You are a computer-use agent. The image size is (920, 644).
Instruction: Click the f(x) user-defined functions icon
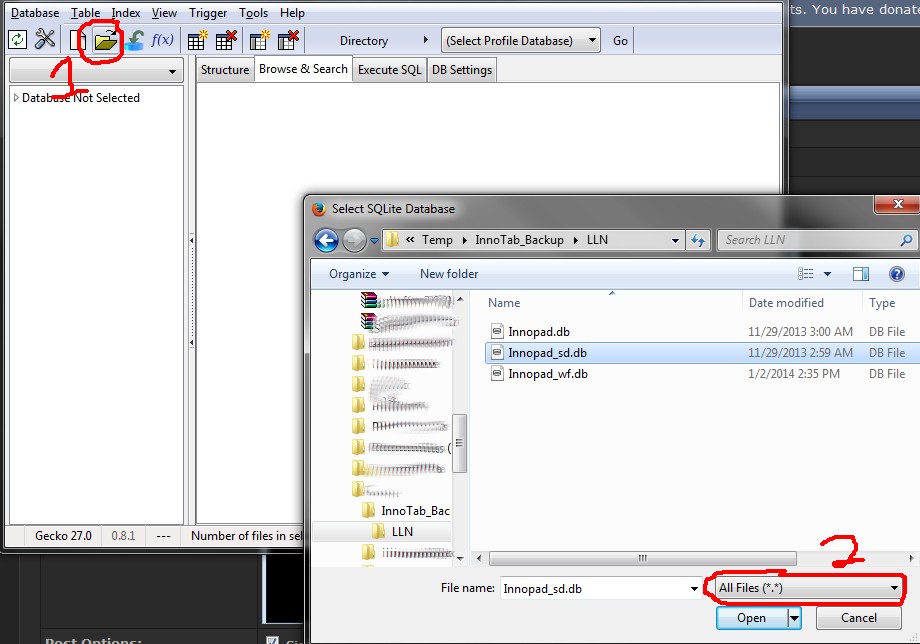[x=162, y=40]
